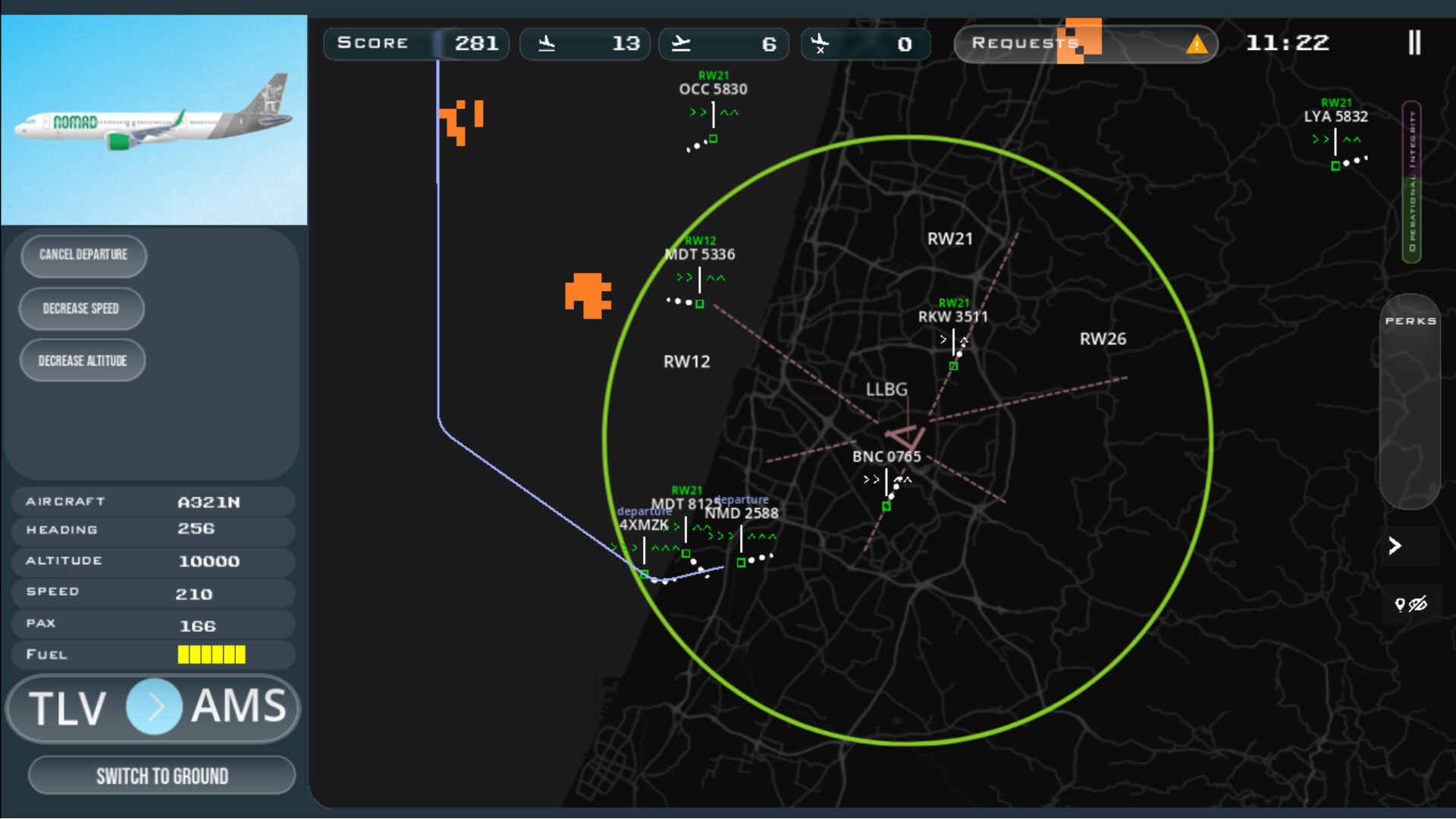Screen dimensions: 1456x819
Task: Click the game clock showing 11:22
Action: 1288,43
